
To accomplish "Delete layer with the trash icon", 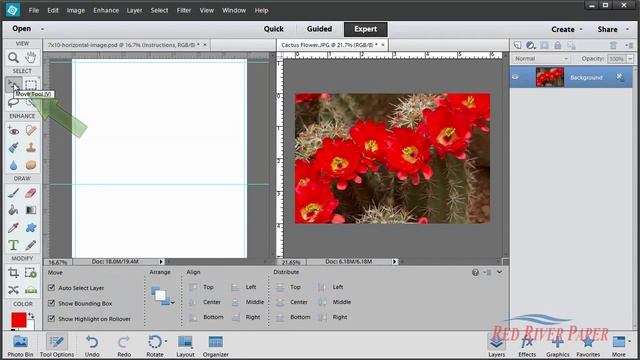I will coord(613,45).
